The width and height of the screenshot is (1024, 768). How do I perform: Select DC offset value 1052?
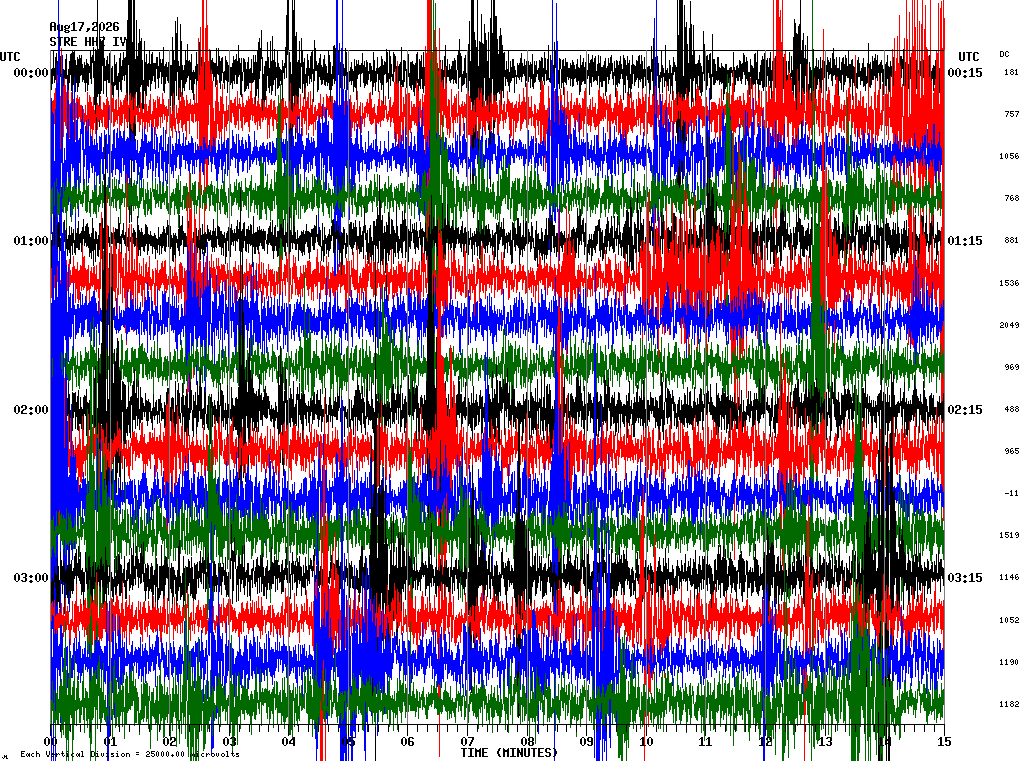pyautogui.click(x=1009, y=620)
